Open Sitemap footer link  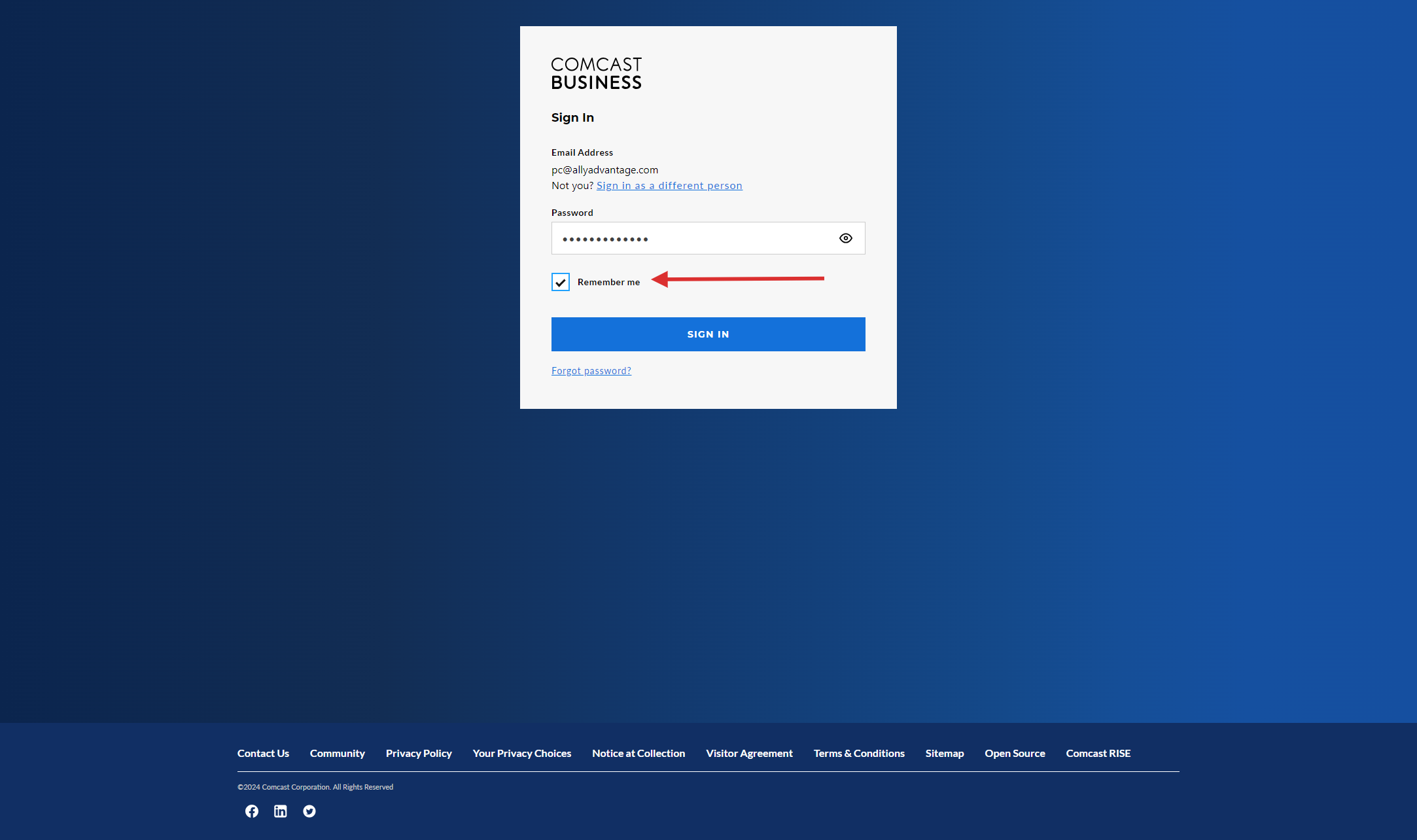pos(945,754)
